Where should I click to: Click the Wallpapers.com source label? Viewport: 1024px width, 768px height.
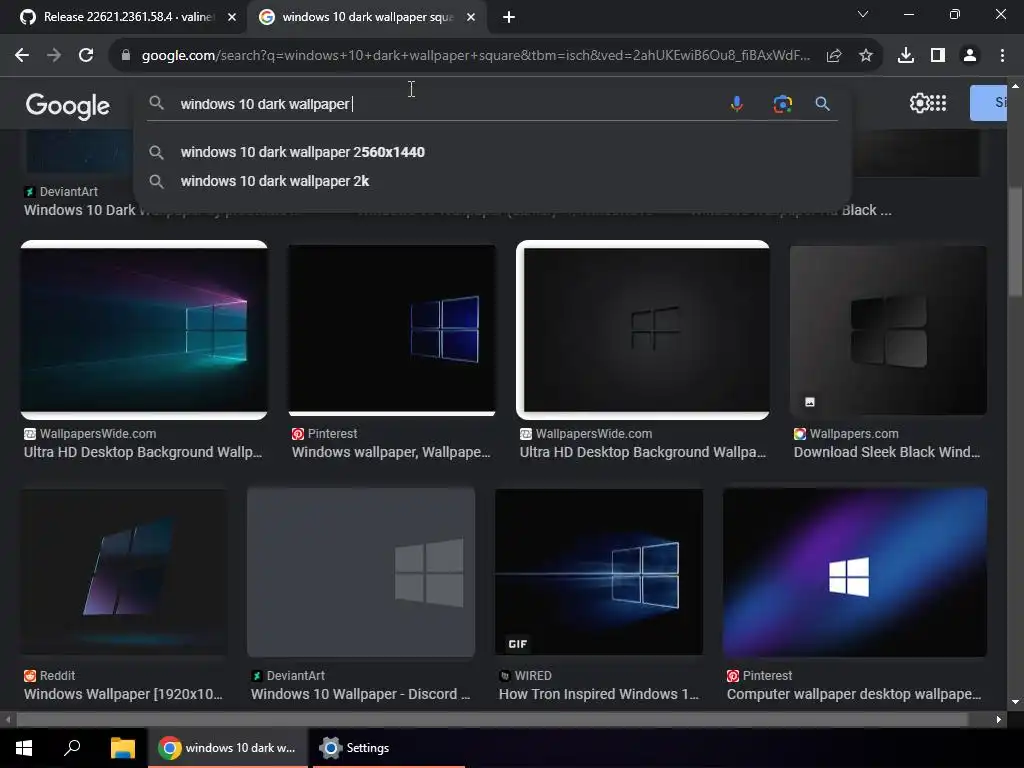pyautogui.click(x=854, y=434)
